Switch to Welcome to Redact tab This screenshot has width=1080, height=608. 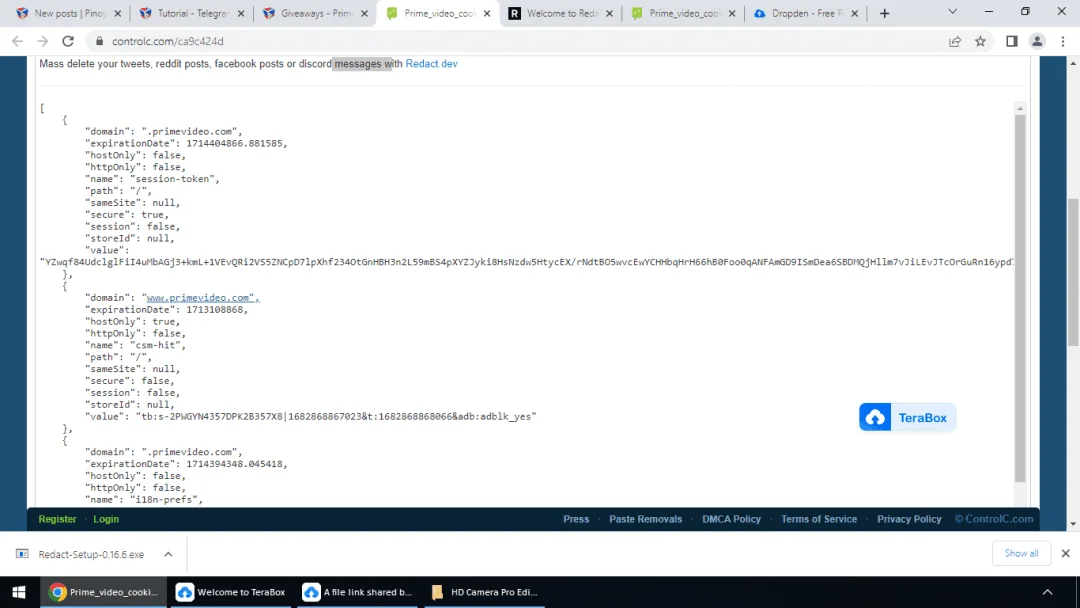pyautogui.click(x=561, y=13)
